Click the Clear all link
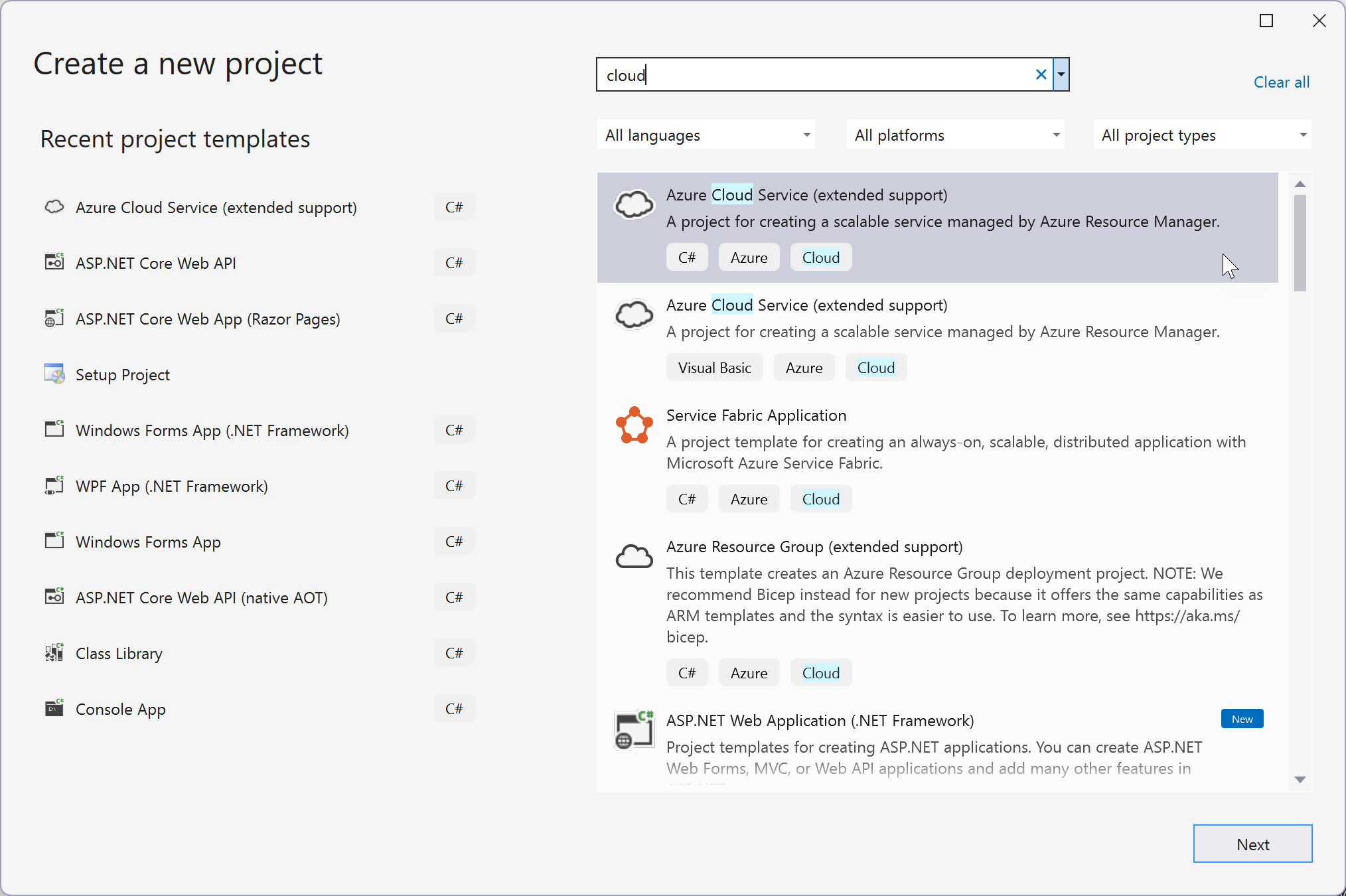This screenshot has height=896, width=1346. tap(1281, 82)
